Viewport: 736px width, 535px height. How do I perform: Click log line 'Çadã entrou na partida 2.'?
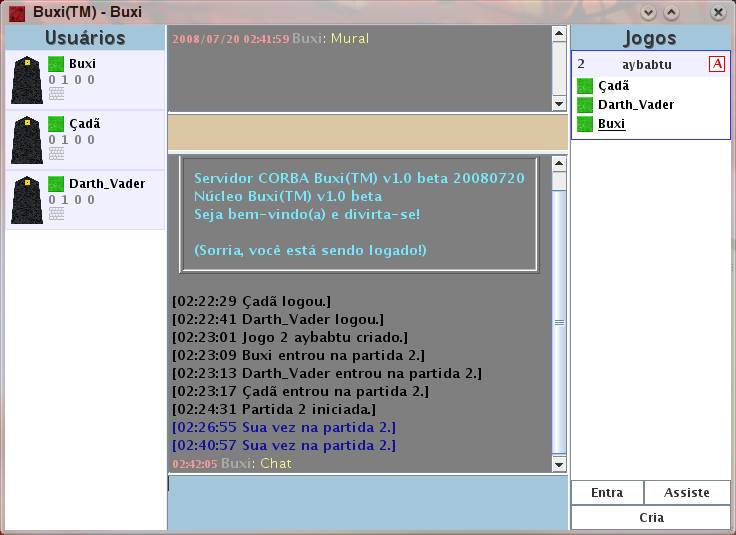coord(300,391)
